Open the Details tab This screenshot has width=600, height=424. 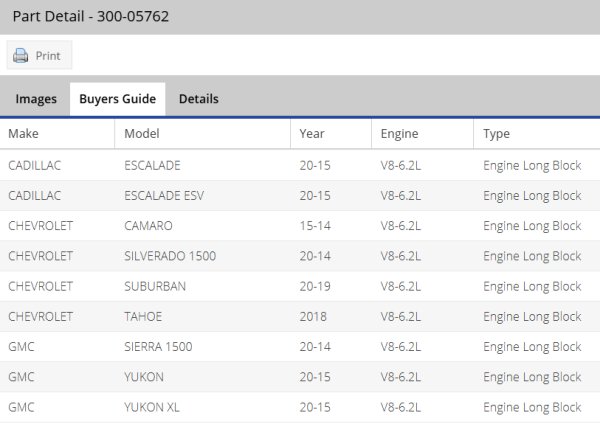[x=198, y=99]
